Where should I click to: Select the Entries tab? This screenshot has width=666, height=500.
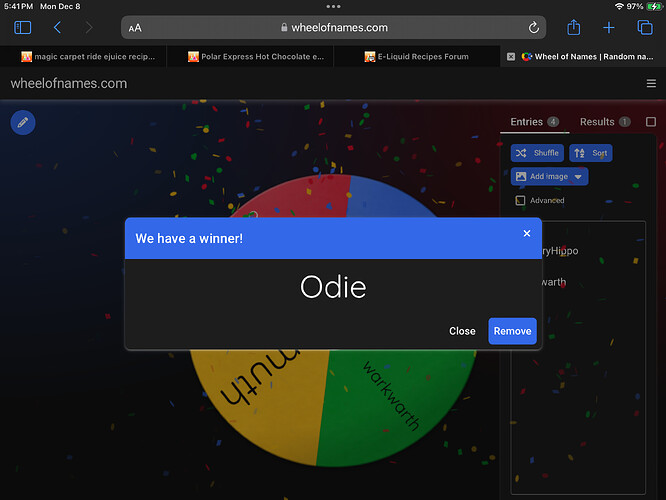point(527,122)
